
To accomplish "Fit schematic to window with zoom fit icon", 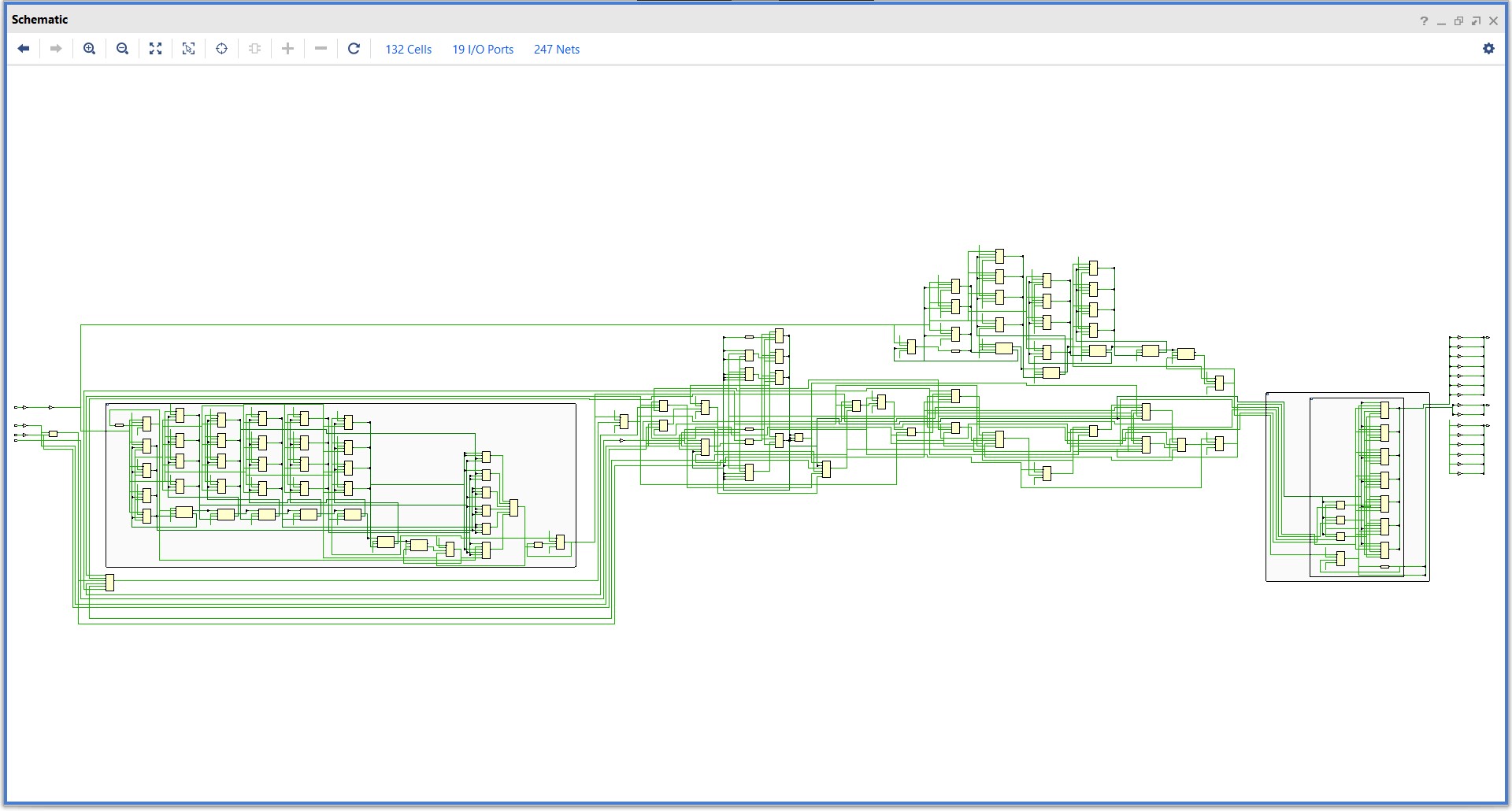I will (x=155, y=49).
